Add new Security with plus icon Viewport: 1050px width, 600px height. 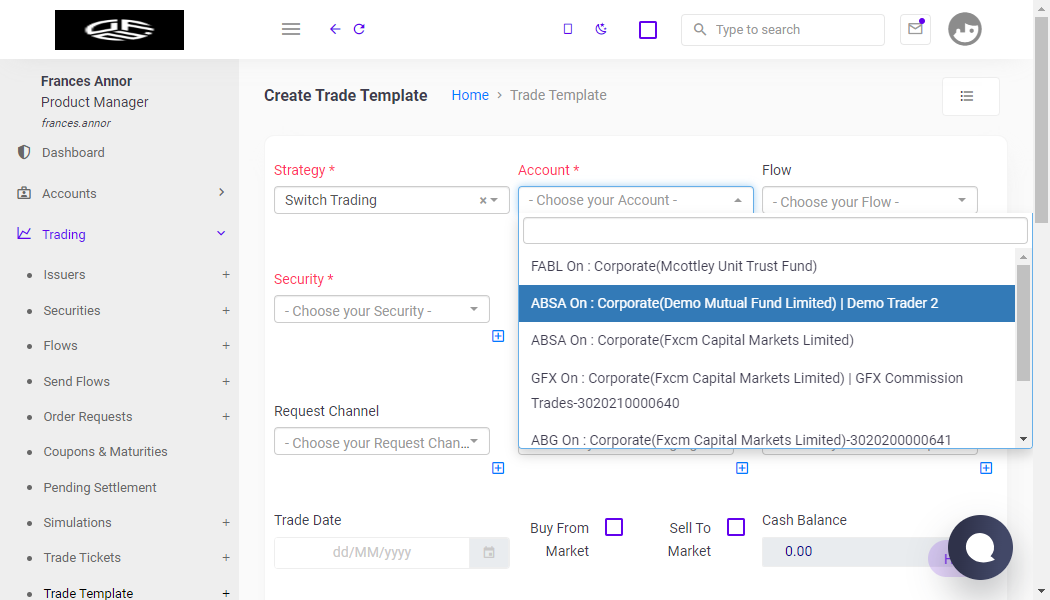498,336
